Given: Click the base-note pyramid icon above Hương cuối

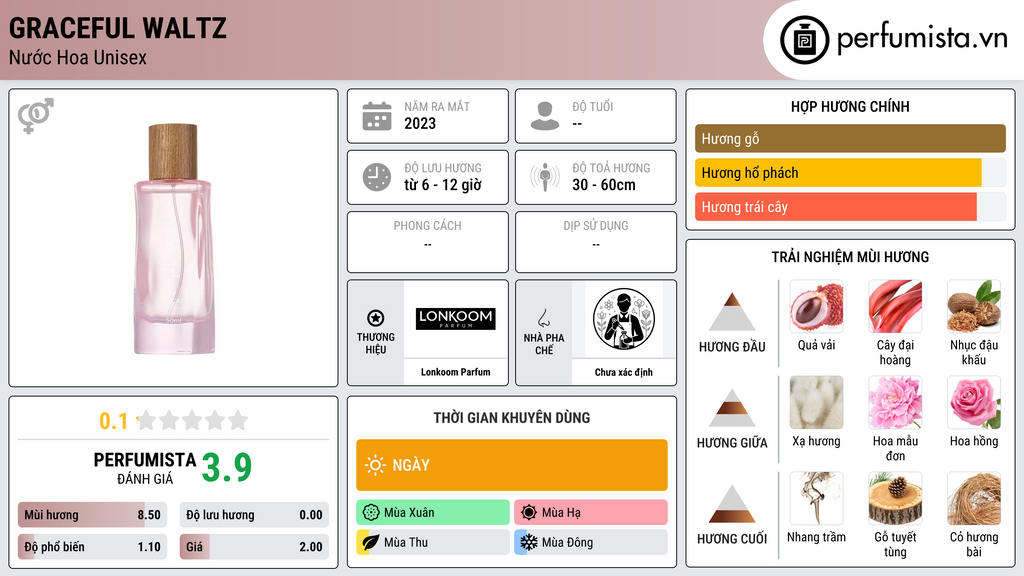Looking at the screenshot, I should click(x=732, y=504).
